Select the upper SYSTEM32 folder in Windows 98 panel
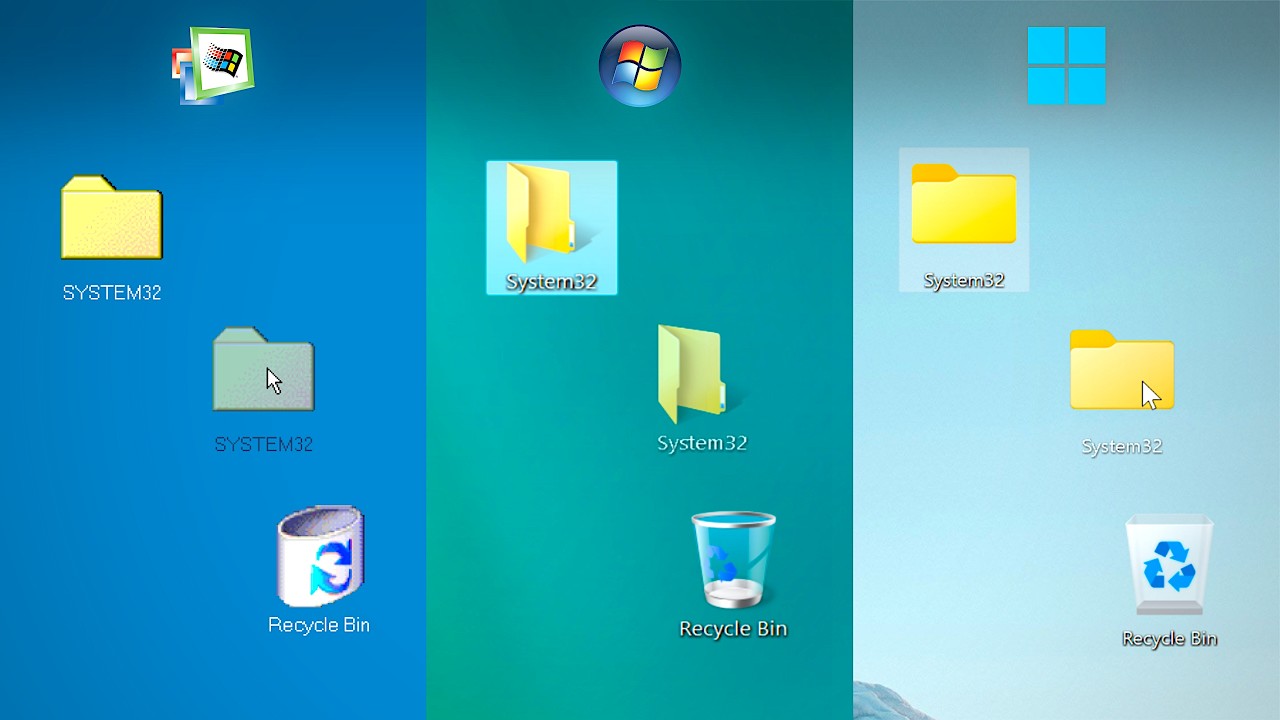The image size is (1280, 720). [112, 217]
